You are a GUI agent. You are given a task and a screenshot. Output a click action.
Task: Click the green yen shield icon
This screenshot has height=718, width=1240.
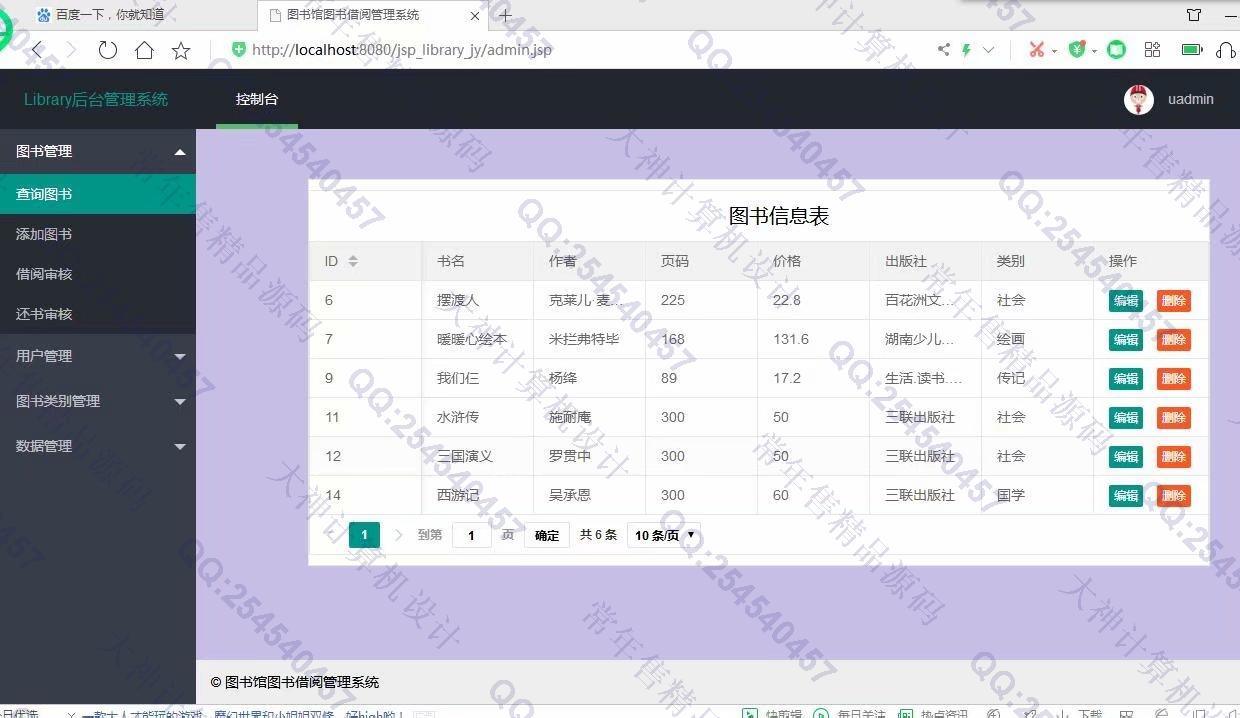click(1077, 49)
